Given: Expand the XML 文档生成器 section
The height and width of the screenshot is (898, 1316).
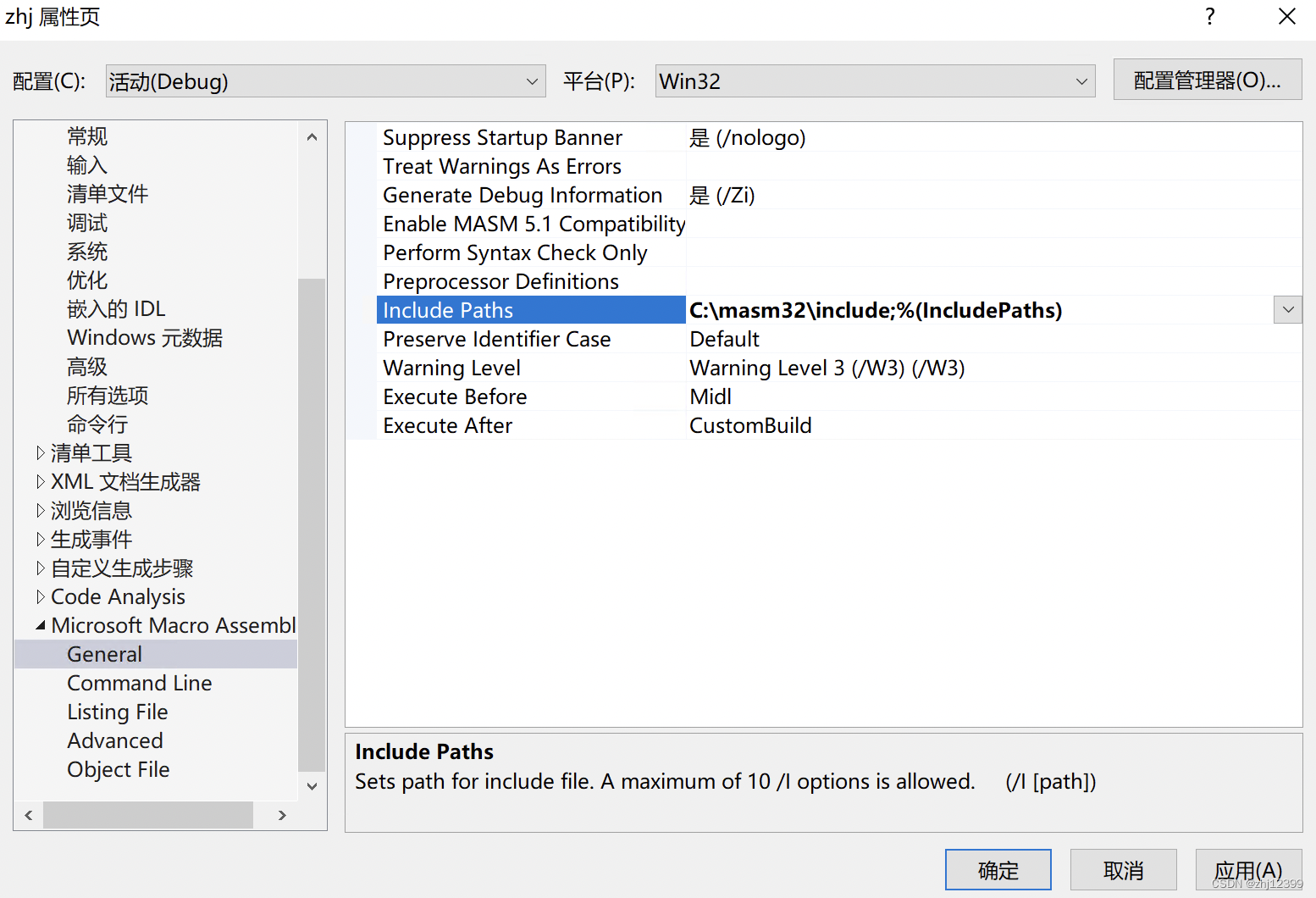Looking at the screenshot, I should (41, 481).
